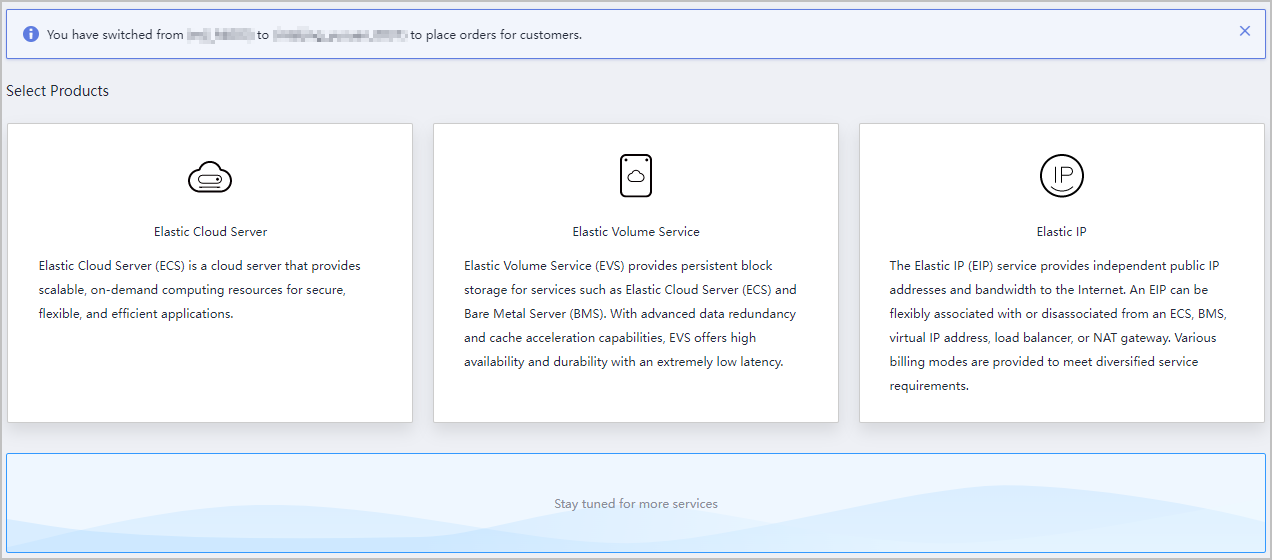Click the 'You have switched from' message text

click(115, 35)
